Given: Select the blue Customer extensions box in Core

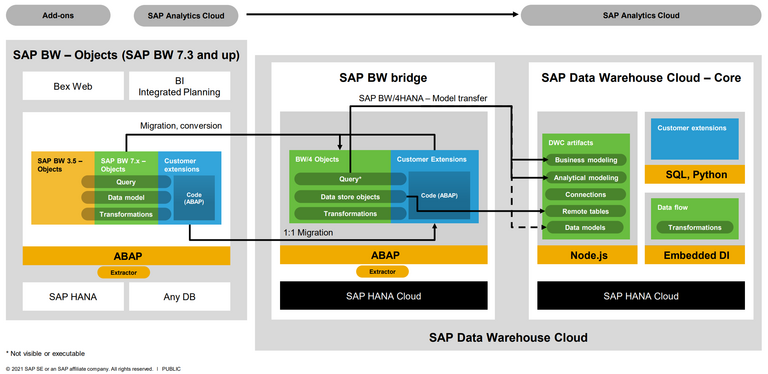Looking at the screenshot, I should pos(695,140).
